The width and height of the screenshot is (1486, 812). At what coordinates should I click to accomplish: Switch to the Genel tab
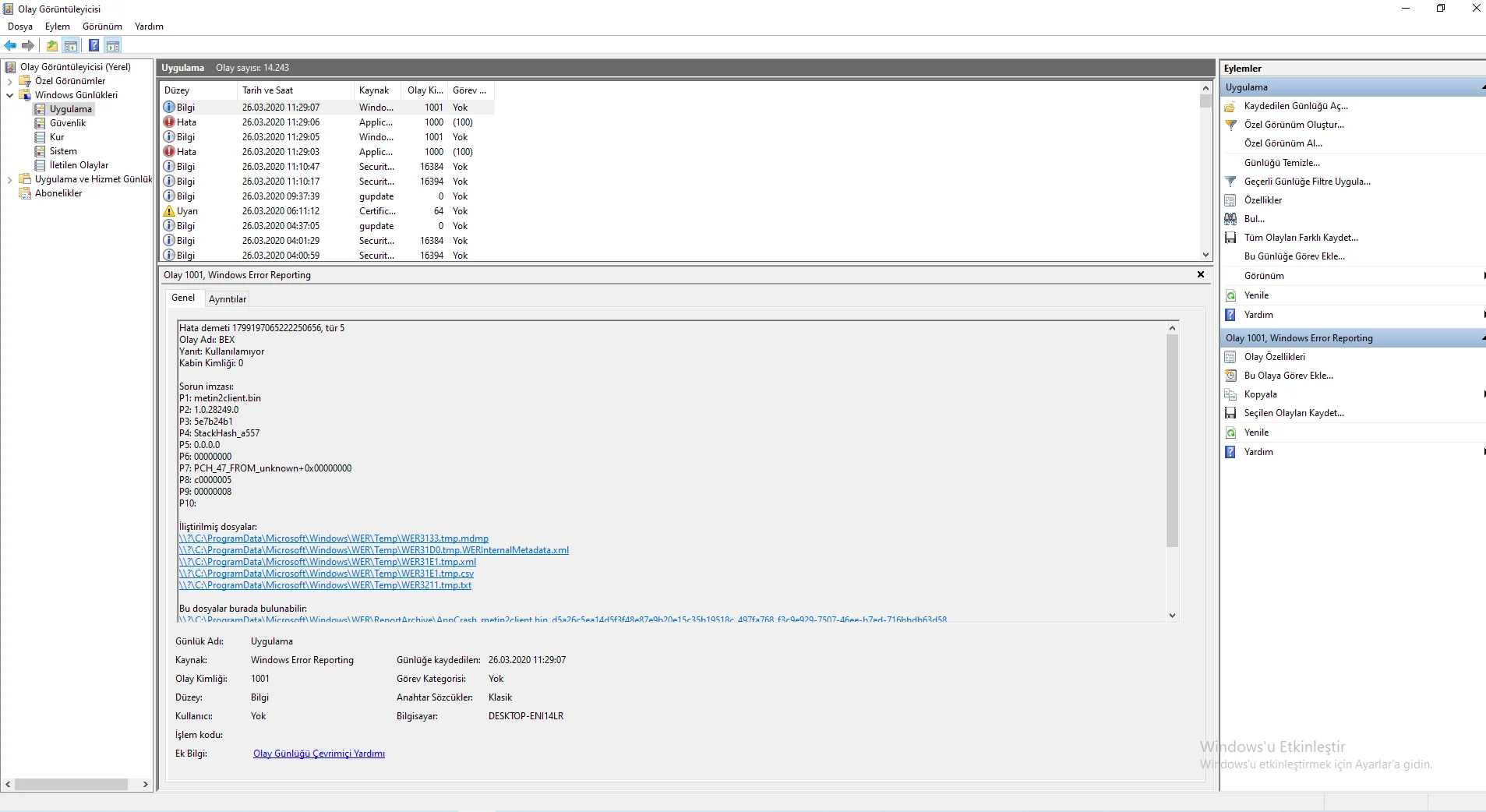(183, 298)
